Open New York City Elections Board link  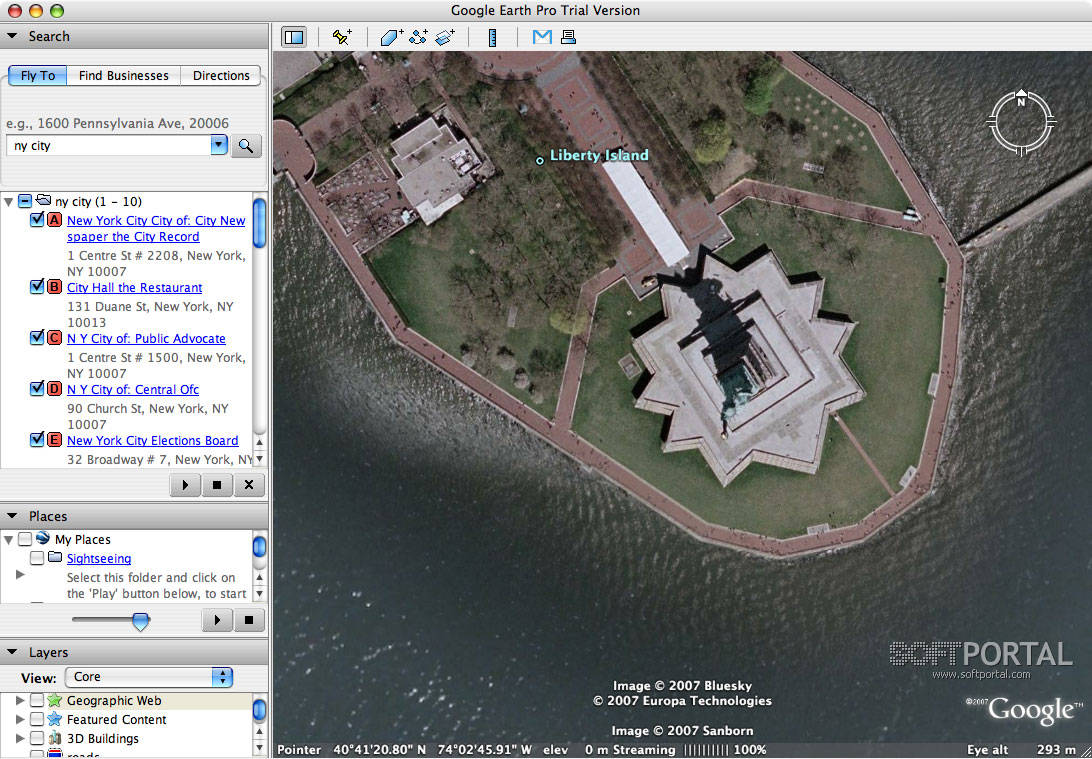pos(153,440)
